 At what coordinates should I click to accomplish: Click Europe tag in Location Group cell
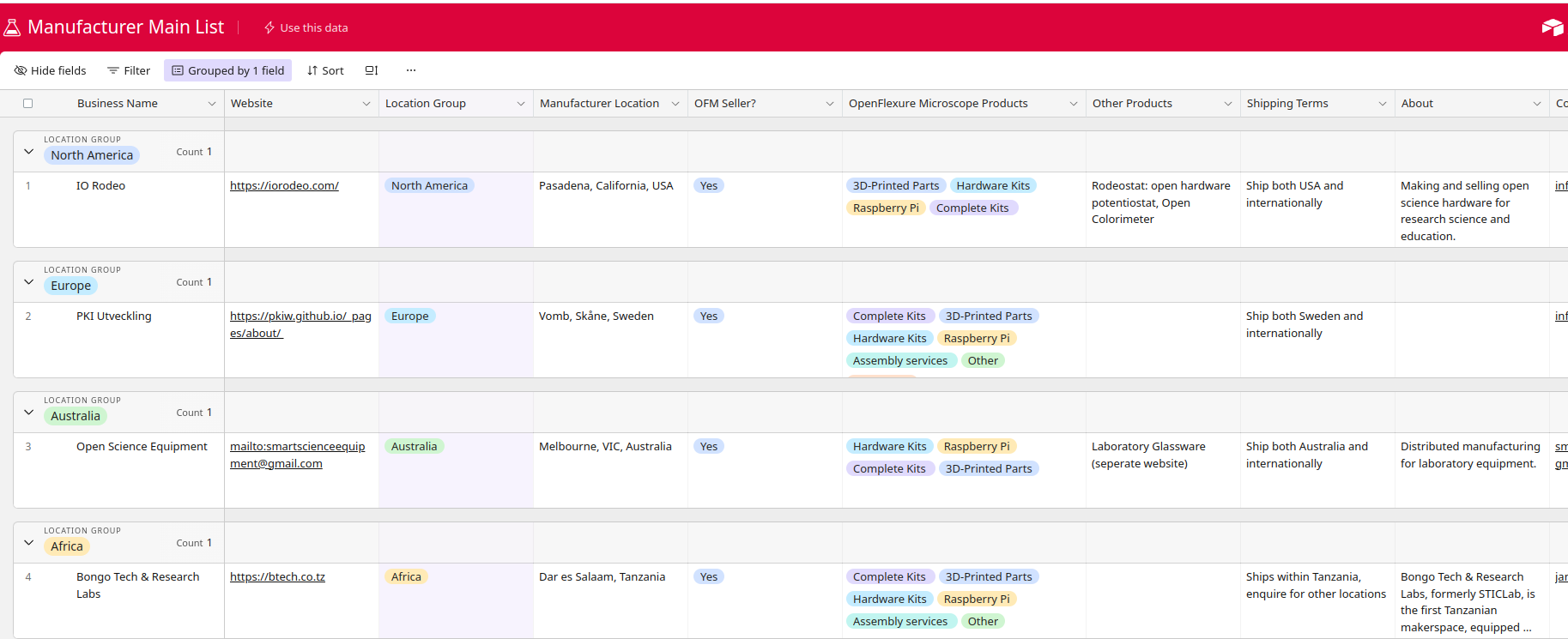pyautogui.click(x=409, y=316)
